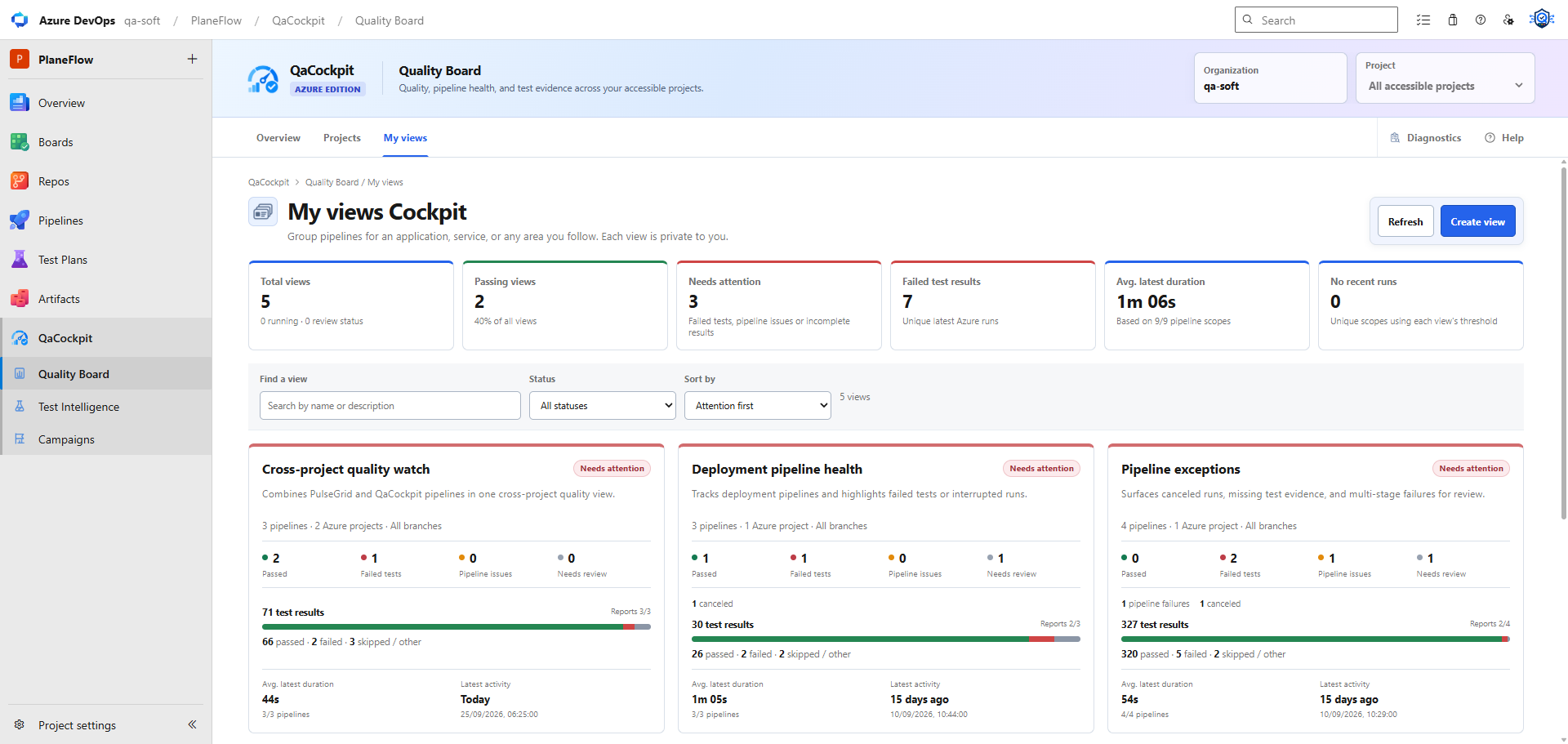Click the Create view button
This screenshot has height=744, width=1568.
click(x=1478, y=221)
